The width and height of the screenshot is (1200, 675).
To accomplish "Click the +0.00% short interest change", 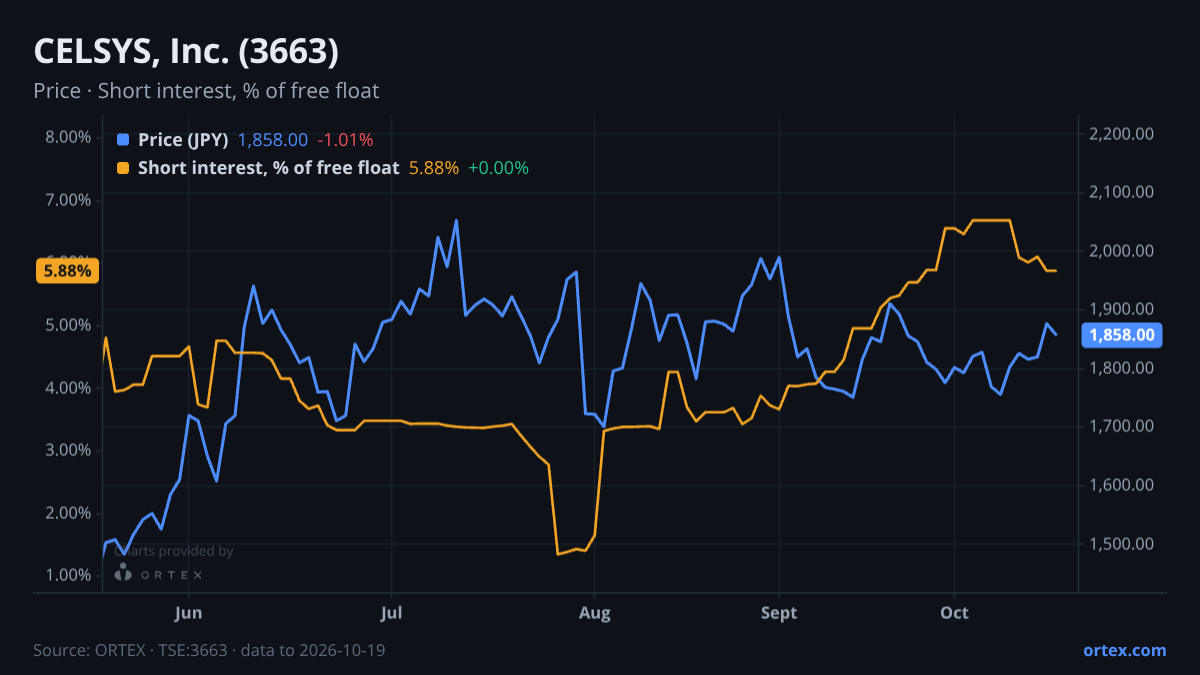I will click(498, 168).
